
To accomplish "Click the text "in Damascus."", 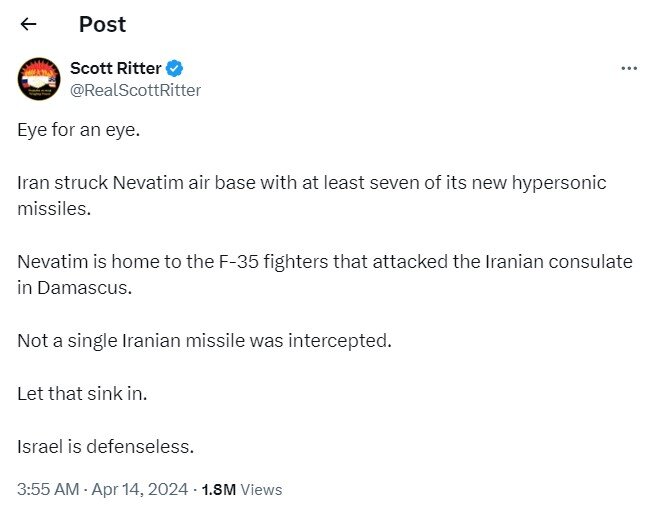I will pyautogui.click(x=66, y=287).
